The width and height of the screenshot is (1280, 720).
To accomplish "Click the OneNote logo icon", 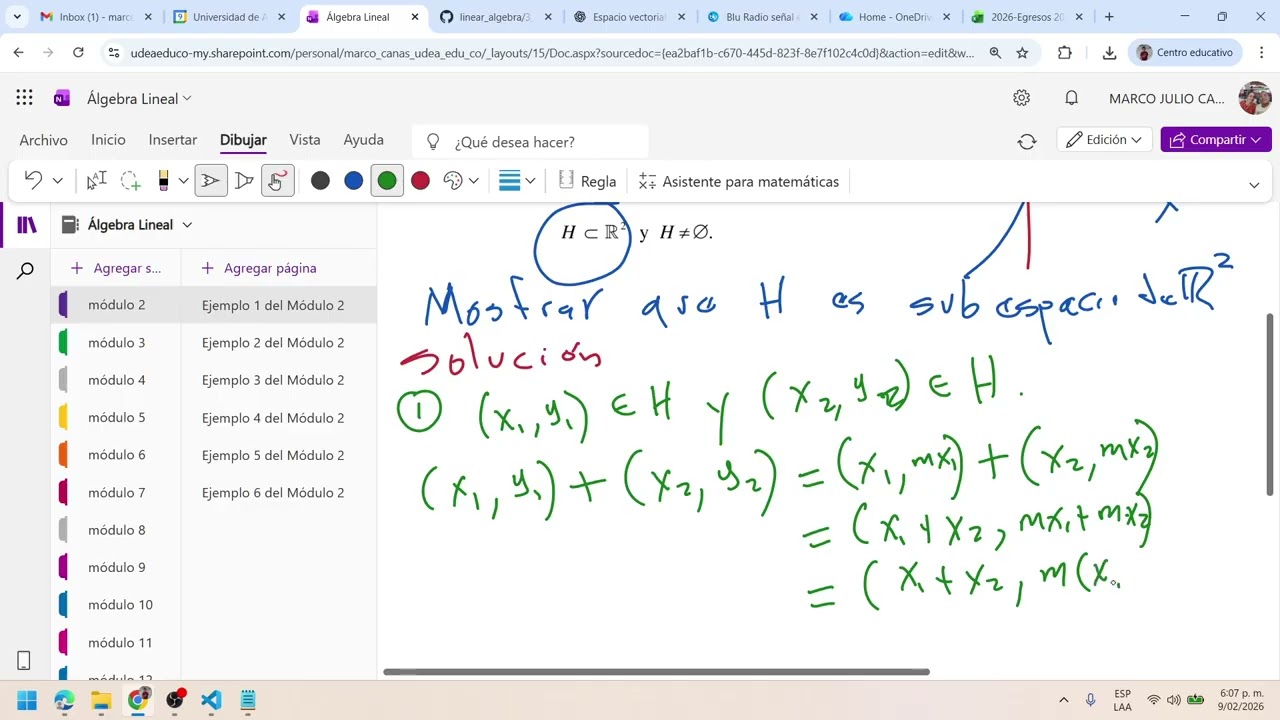I will coord(62,98).
